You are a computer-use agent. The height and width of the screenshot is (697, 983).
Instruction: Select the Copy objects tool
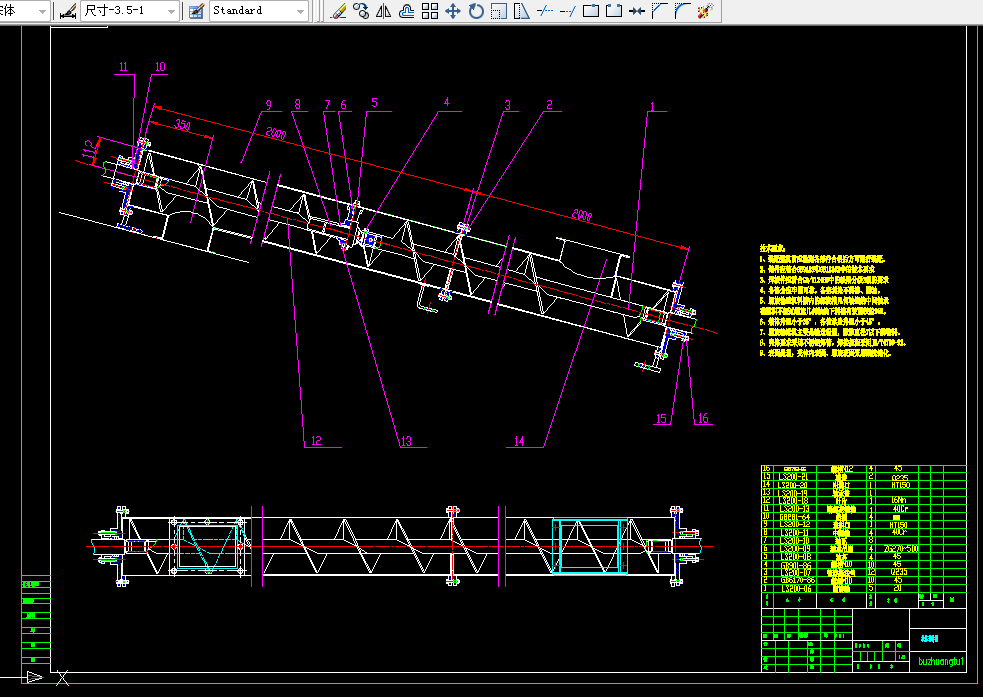point(361,11)
